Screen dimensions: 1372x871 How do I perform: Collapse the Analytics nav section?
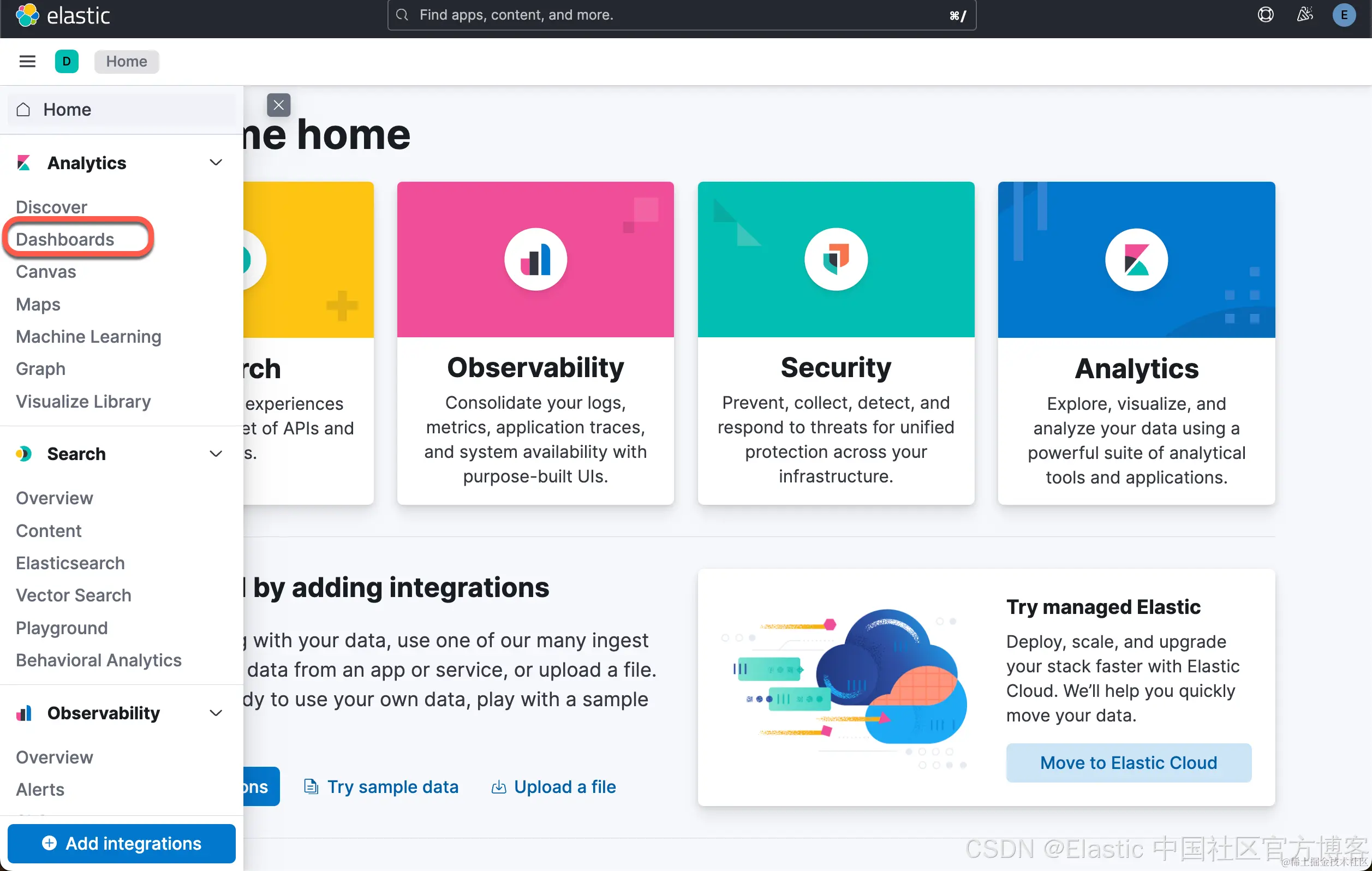216,163
